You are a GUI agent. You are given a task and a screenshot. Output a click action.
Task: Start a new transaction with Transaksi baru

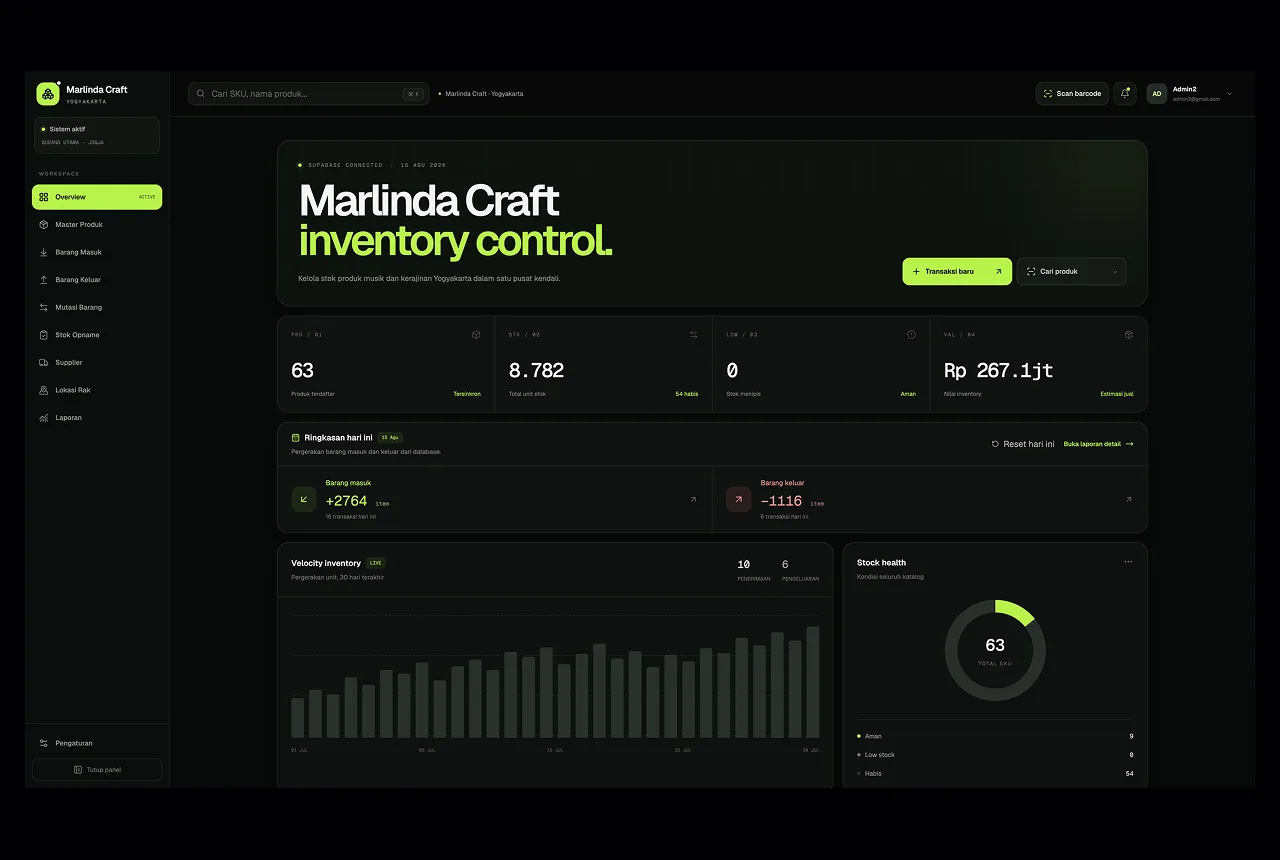click(x=957, y=271)
